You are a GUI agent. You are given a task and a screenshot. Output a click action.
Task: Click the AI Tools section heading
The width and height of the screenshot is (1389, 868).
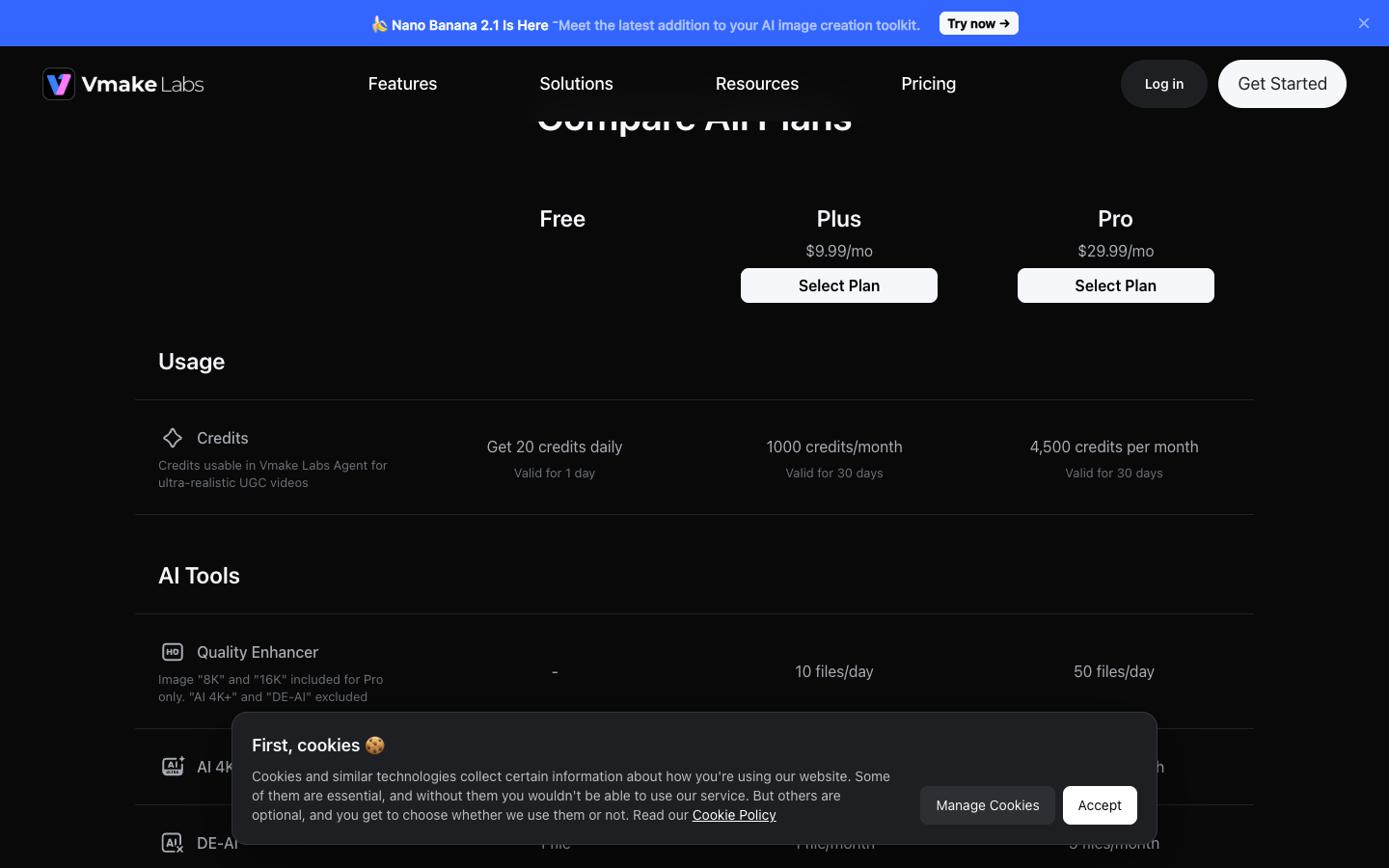[x=199, y=576]
